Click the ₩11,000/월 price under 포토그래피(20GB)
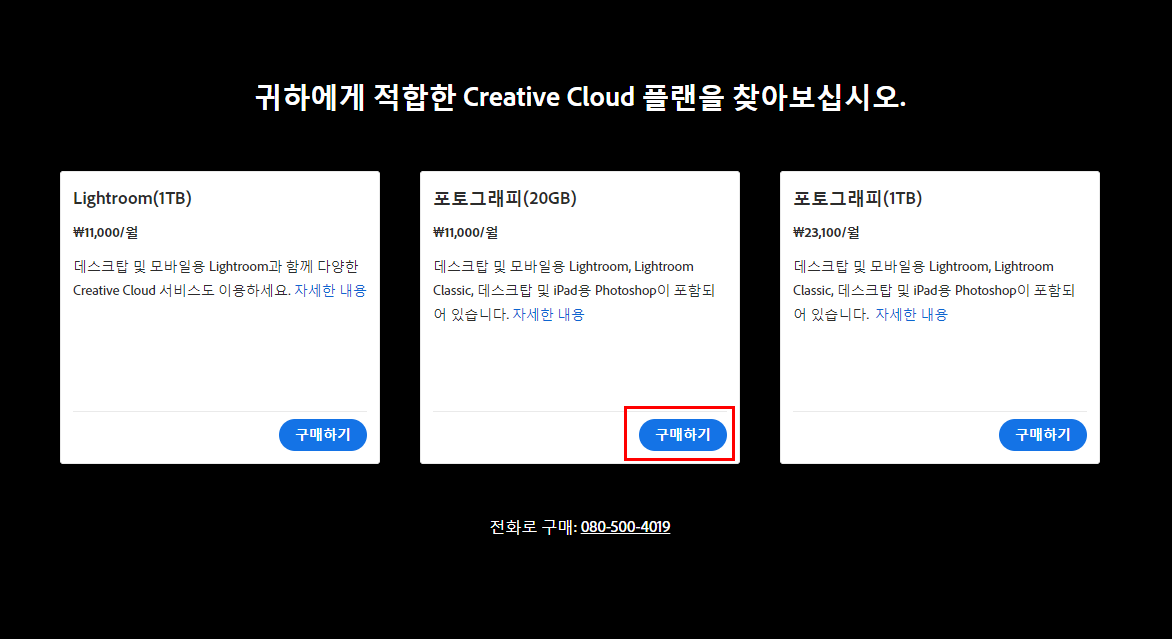 (x=466, y=232)
